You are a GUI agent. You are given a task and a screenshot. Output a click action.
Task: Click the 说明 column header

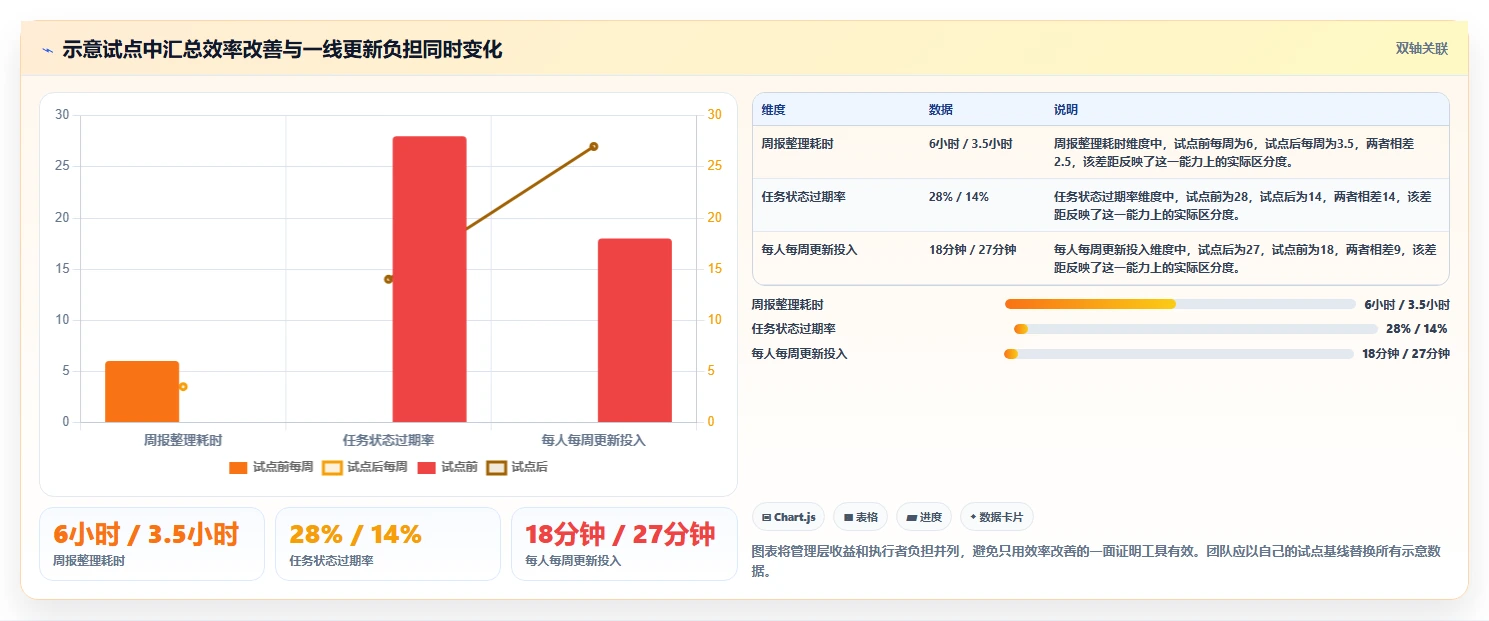coord(1065,109)
